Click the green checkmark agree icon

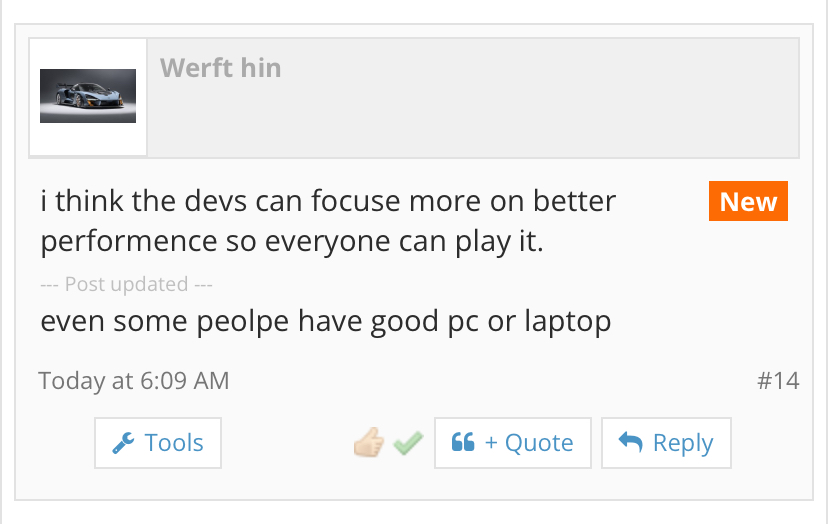[407, 443]
